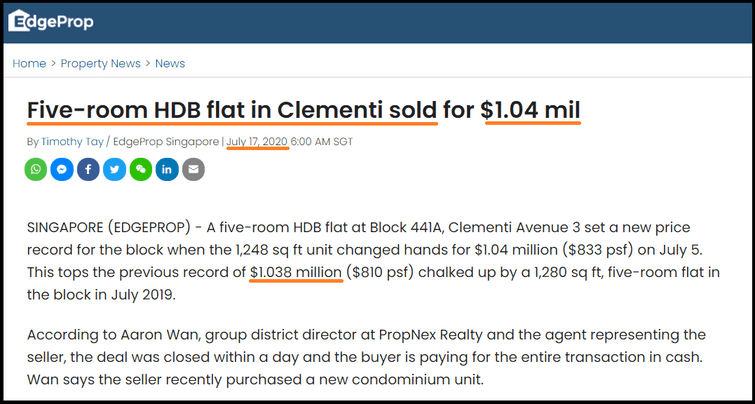Open the News breadcrumb link
The height and width of the screenshot is (404, 755).
click(x=170, y=63)
